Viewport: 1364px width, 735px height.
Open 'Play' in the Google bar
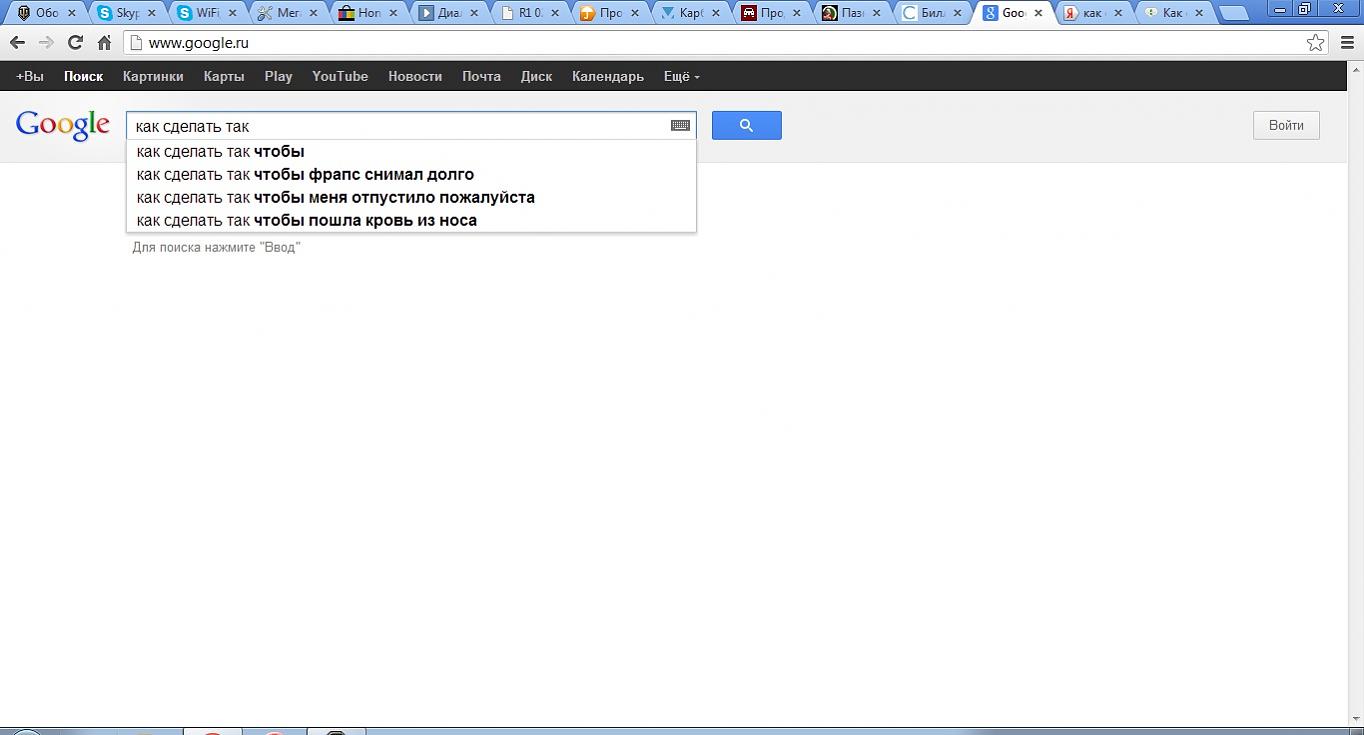(x=278, y=76)
